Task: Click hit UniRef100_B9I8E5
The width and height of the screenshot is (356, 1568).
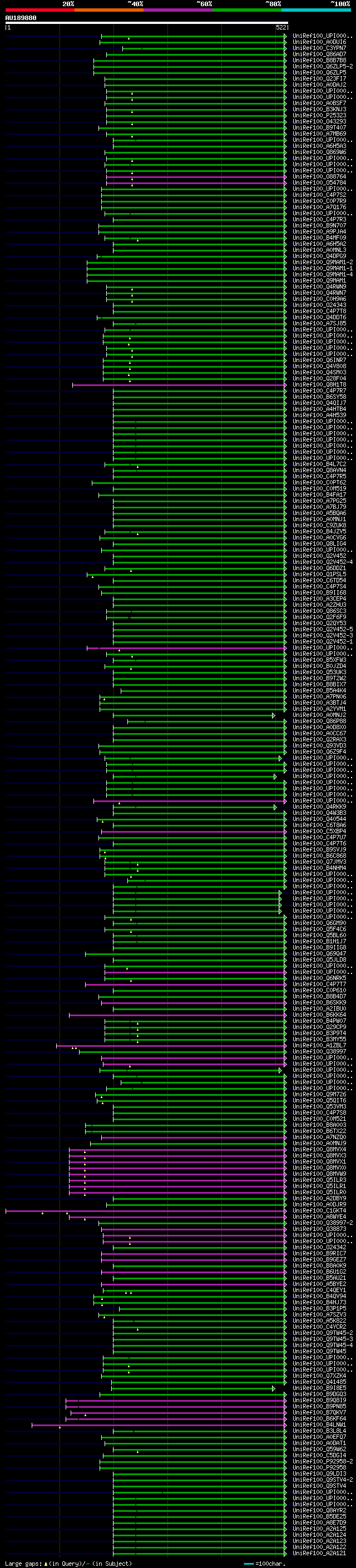Action: tap(319, 1388)
